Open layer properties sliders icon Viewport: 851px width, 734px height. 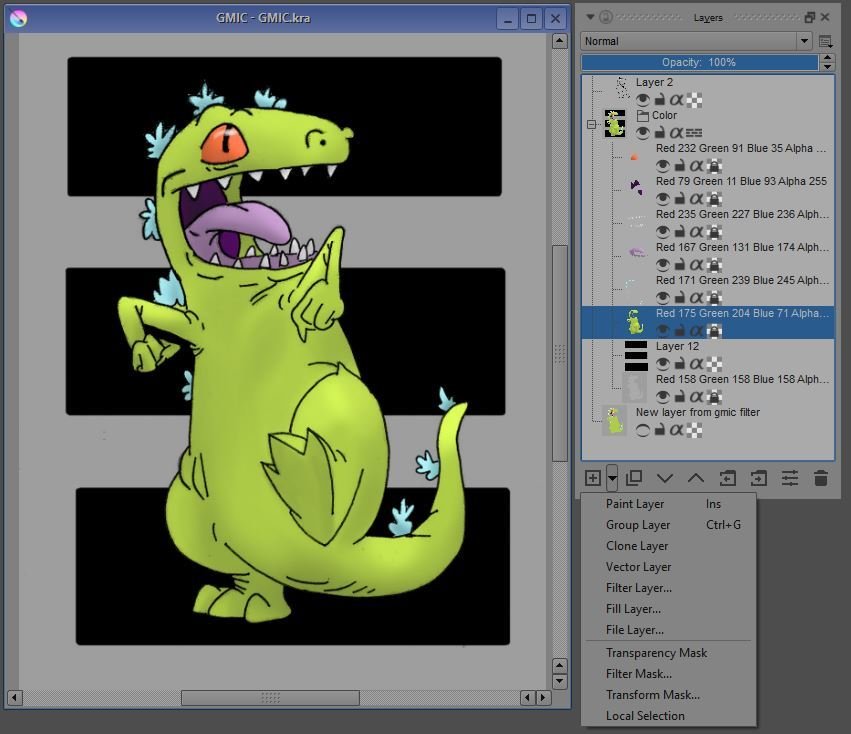coord(790,478)
